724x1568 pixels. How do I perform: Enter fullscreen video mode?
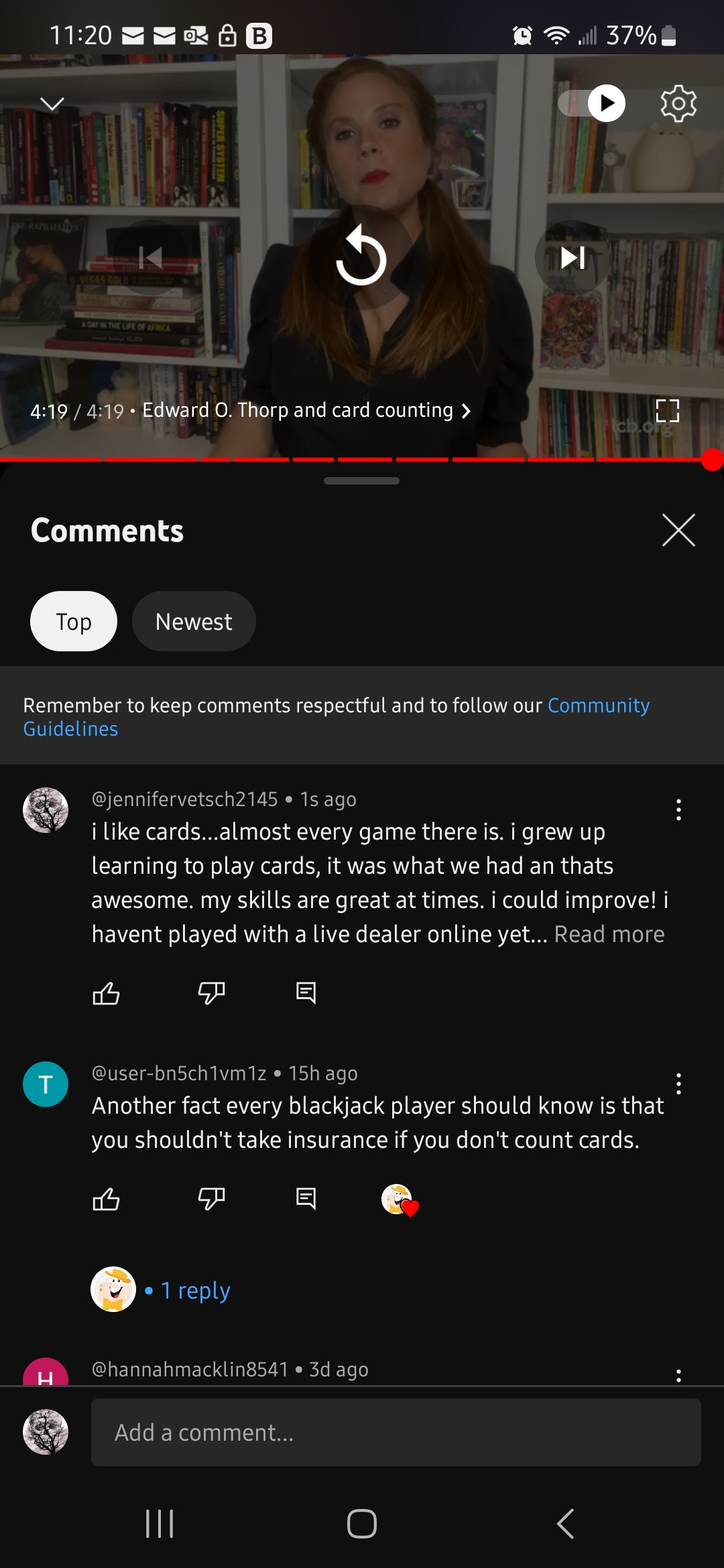click(x=668, y=410)
